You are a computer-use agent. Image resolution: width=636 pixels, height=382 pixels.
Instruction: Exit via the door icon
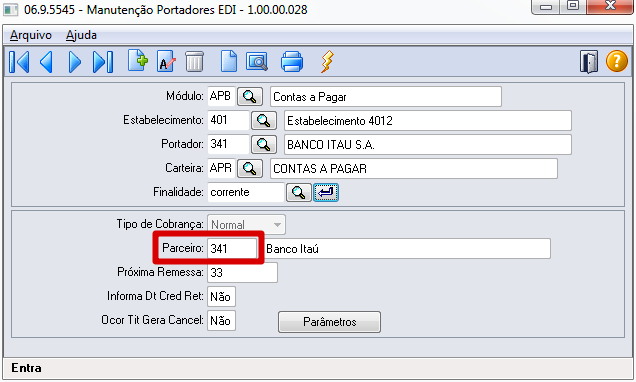(x=589, y=62)
